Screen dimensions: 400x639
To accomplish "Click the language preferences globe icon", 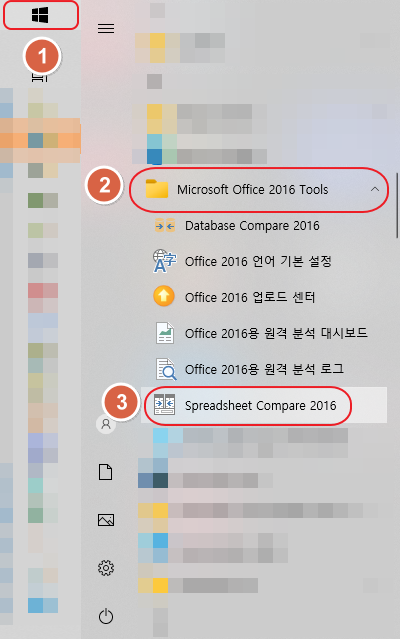I will 165,261.
